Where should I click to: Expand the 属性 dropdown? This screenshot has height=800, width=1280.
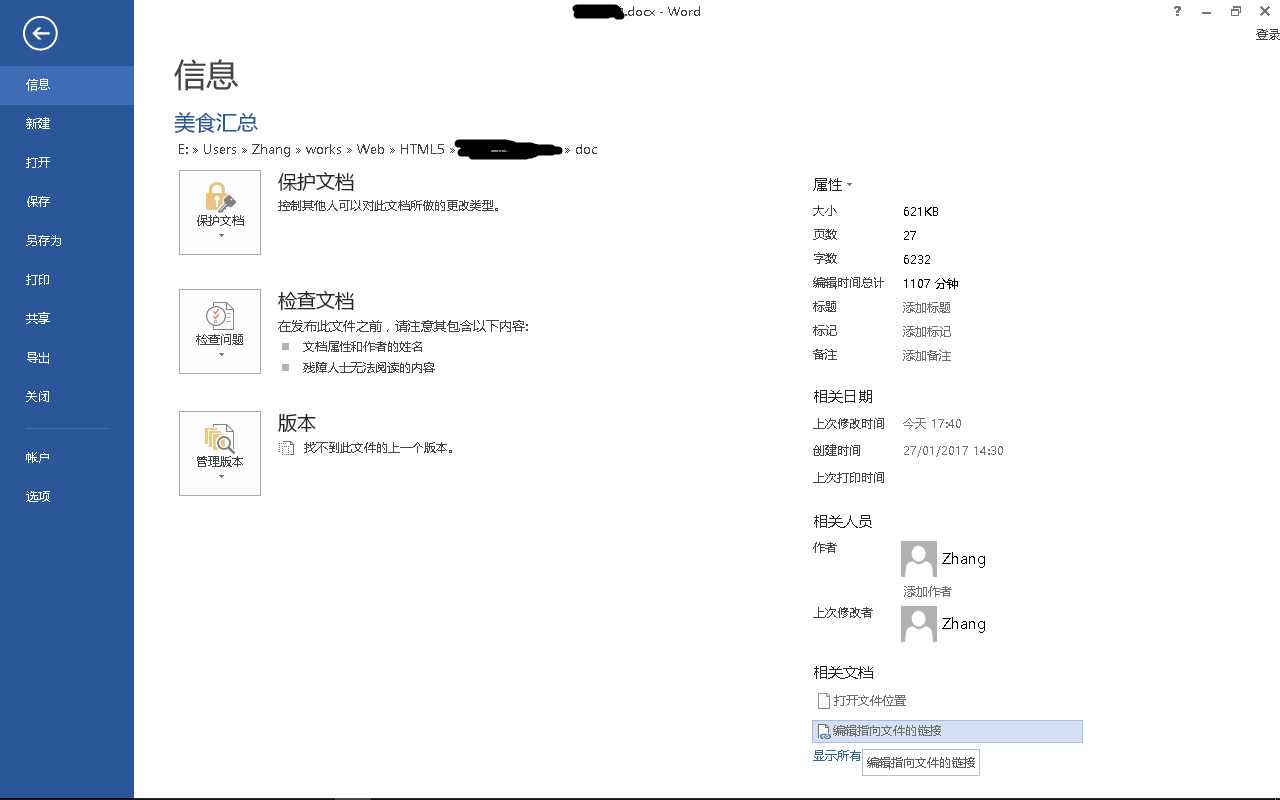click(833, 185)
